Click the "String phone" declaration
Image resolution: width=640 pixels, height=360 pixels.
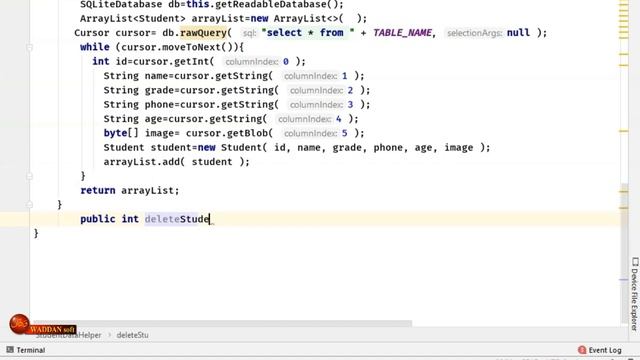(139, 104)
